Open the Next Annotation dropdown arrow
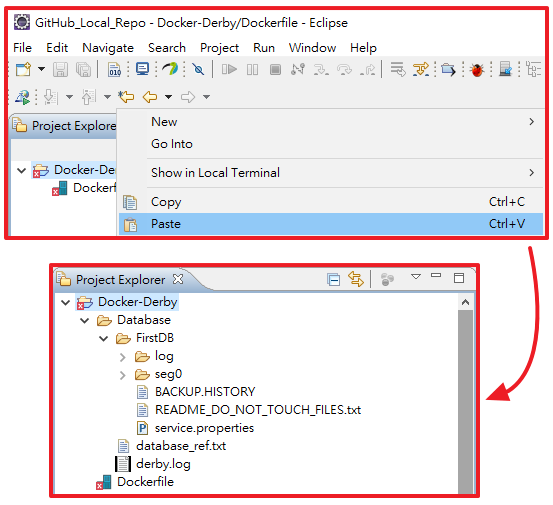 [x=69, y=97]
